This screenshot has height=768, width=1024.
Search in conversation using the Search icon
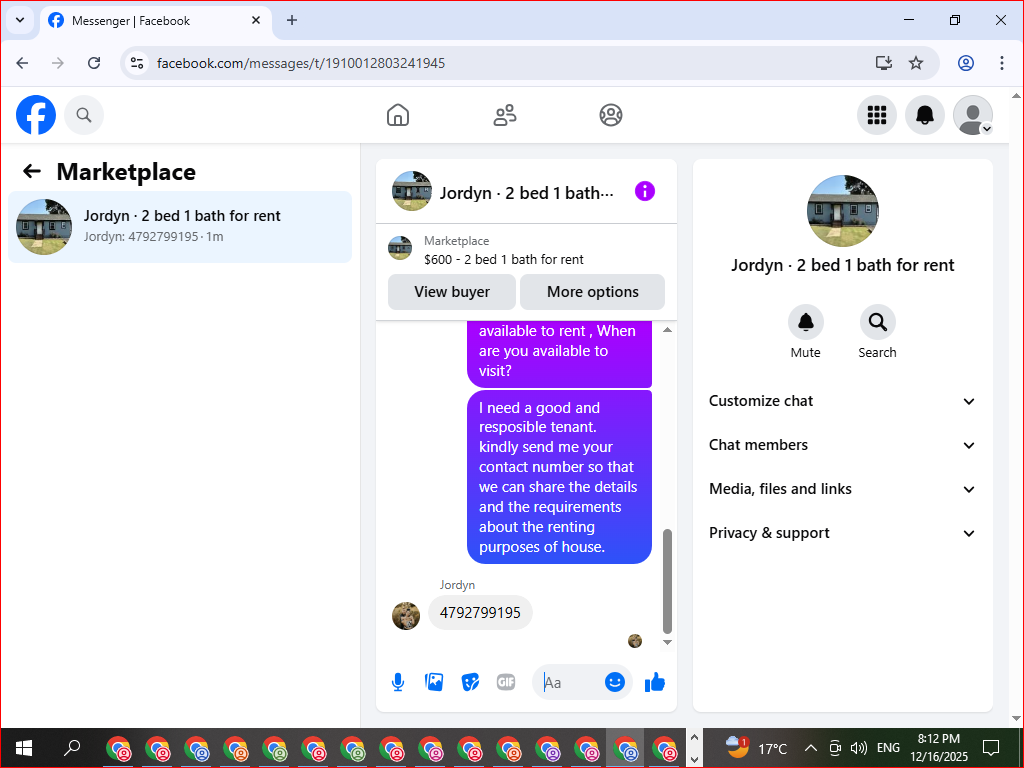click(x=877, y=322)
